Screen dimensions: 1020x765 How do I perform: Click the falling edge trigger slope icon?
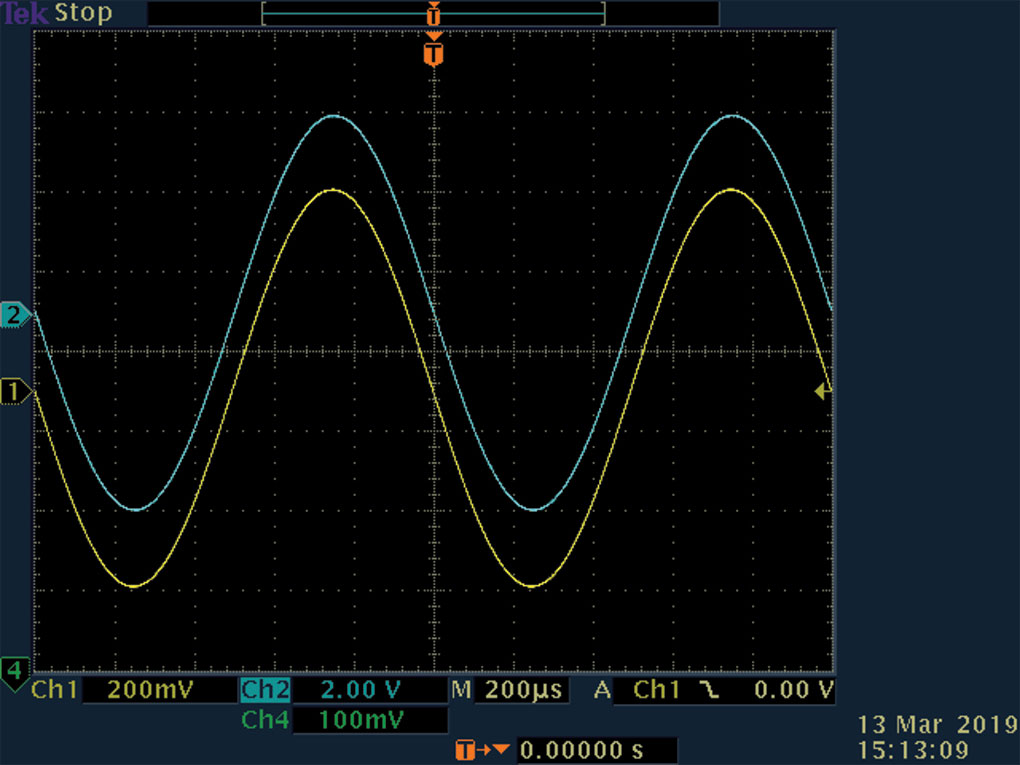tap(709, 690)
